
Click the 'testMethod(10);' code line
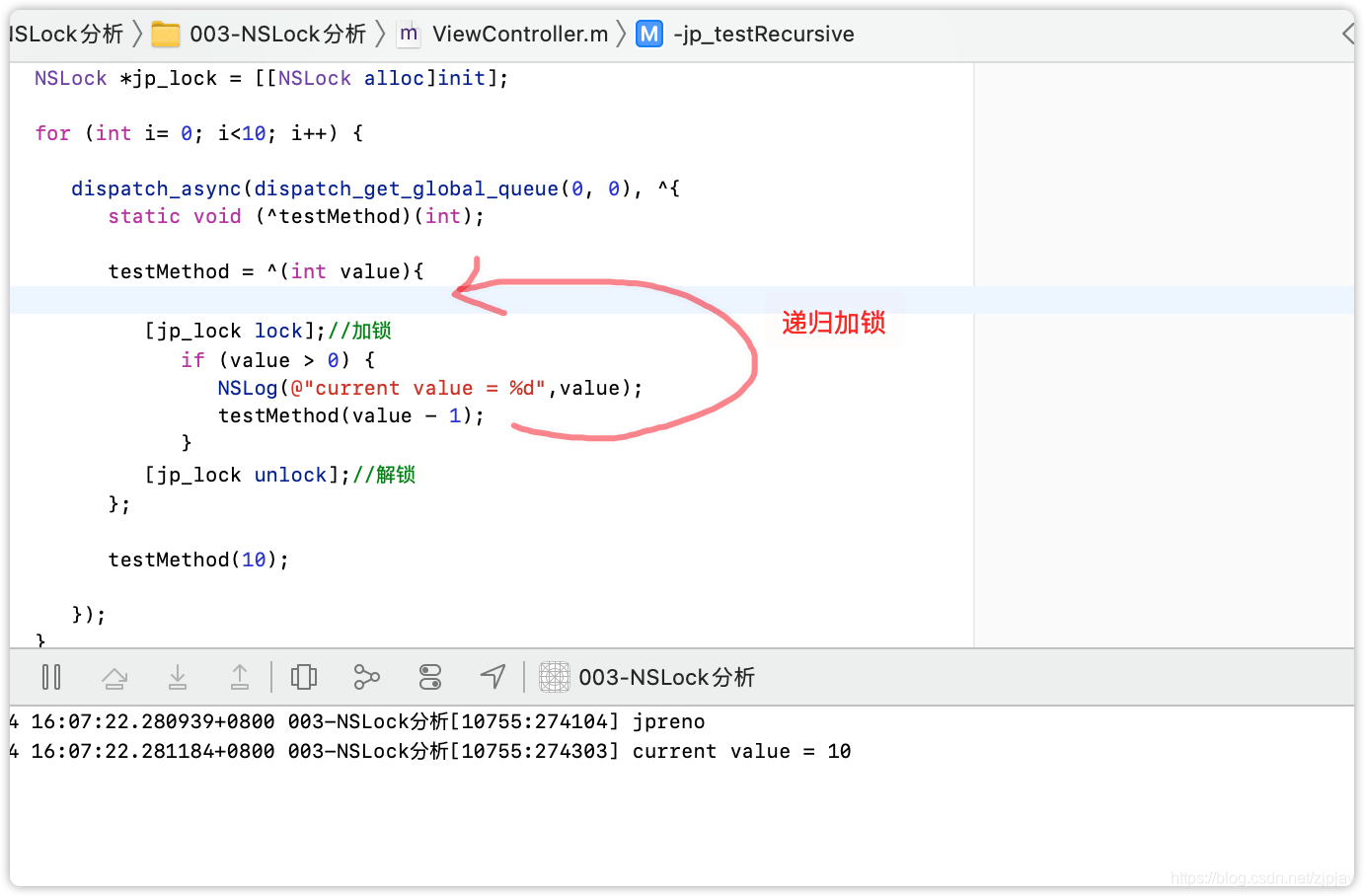[x=198, y=560]
